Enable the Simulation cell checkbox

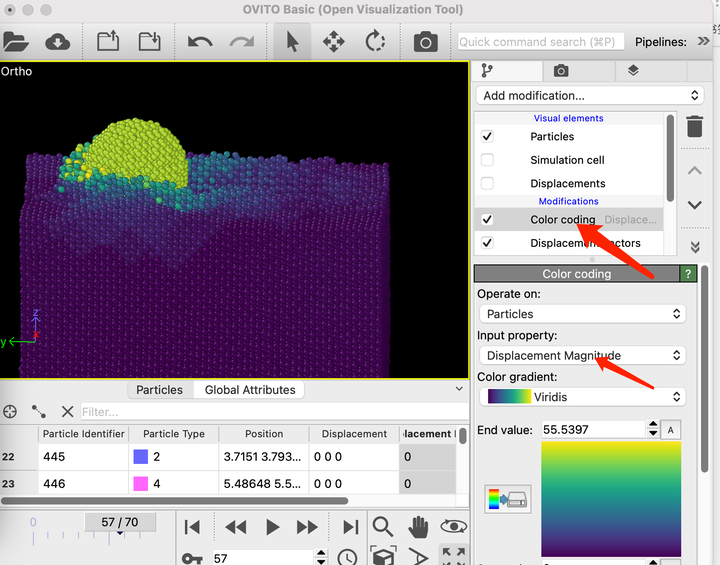(x=487, y=160)
